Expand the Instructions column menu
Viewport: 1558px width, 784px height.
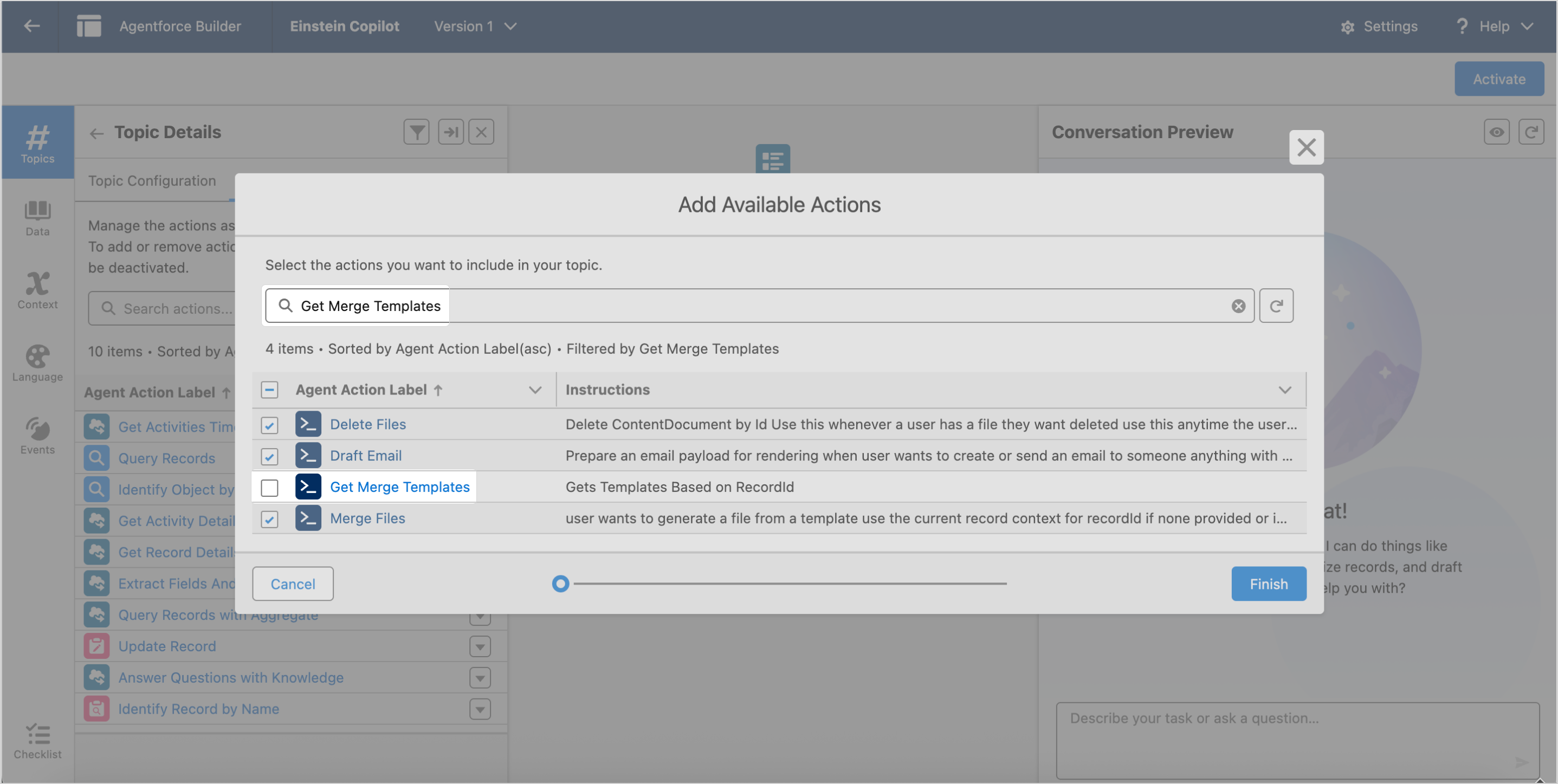pos(1285,390)
